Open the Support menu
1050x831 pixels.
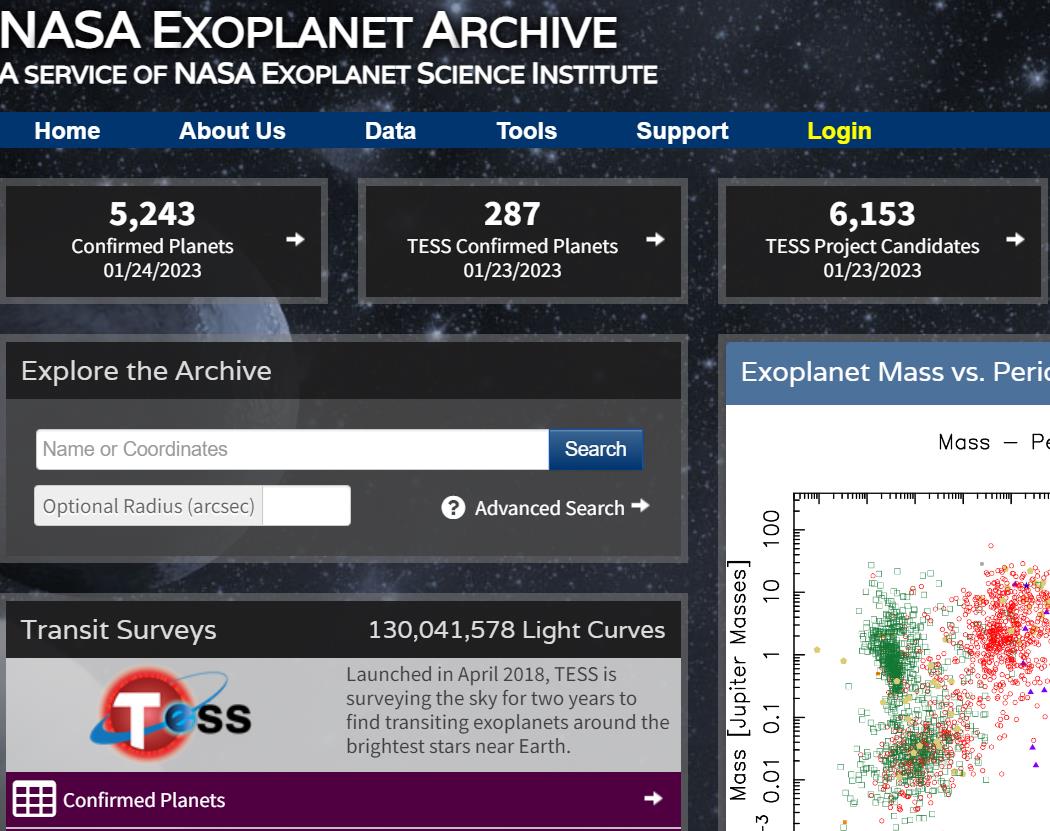click(682, 131)
